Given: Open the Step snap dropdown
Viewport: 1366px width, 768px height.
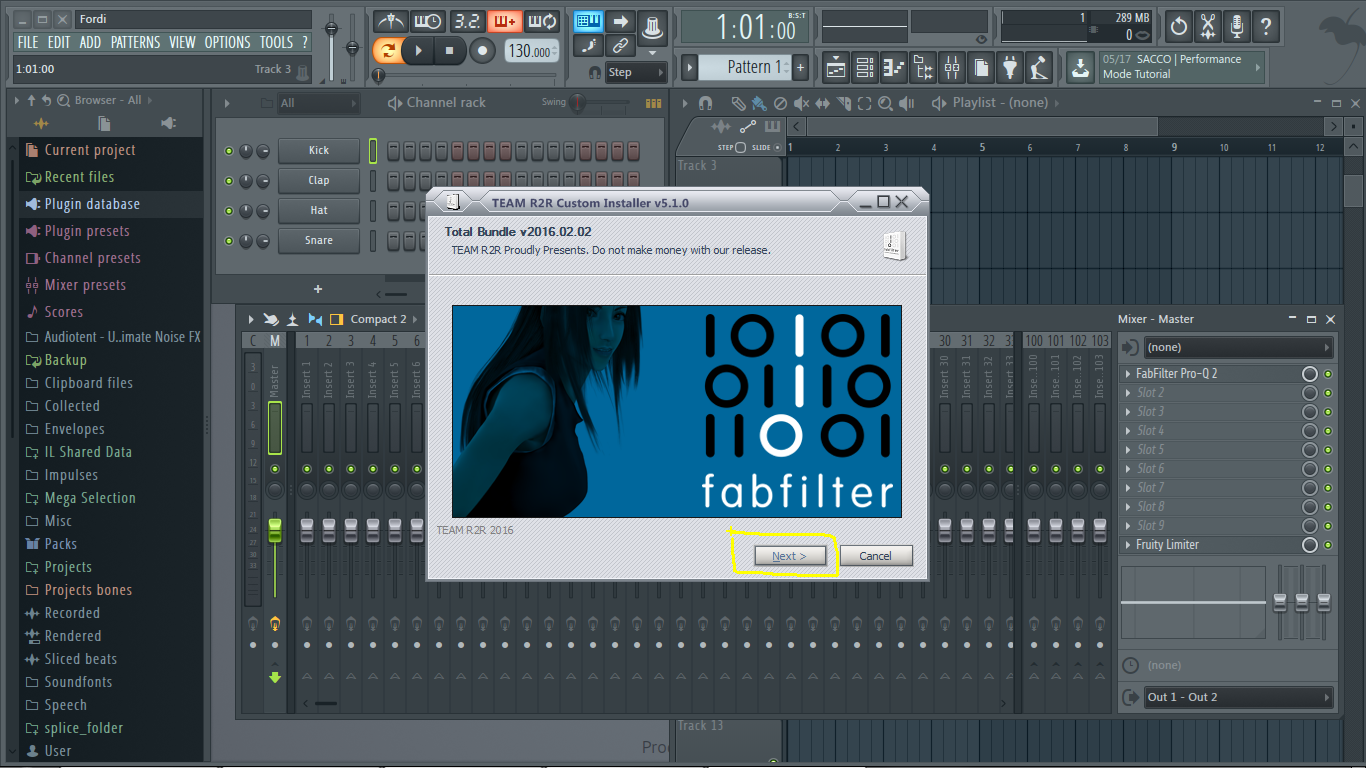Looking at the screenshot, I should point(636,72).
